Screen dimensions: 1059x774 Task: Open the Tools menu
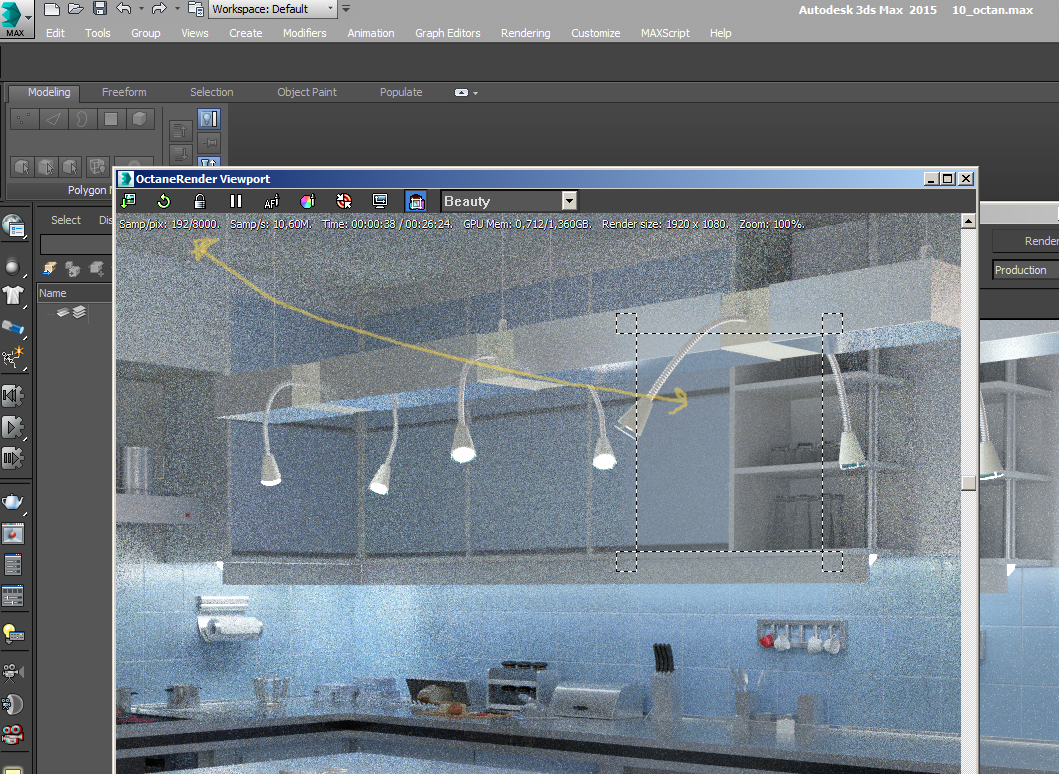[x=98, y=33]
